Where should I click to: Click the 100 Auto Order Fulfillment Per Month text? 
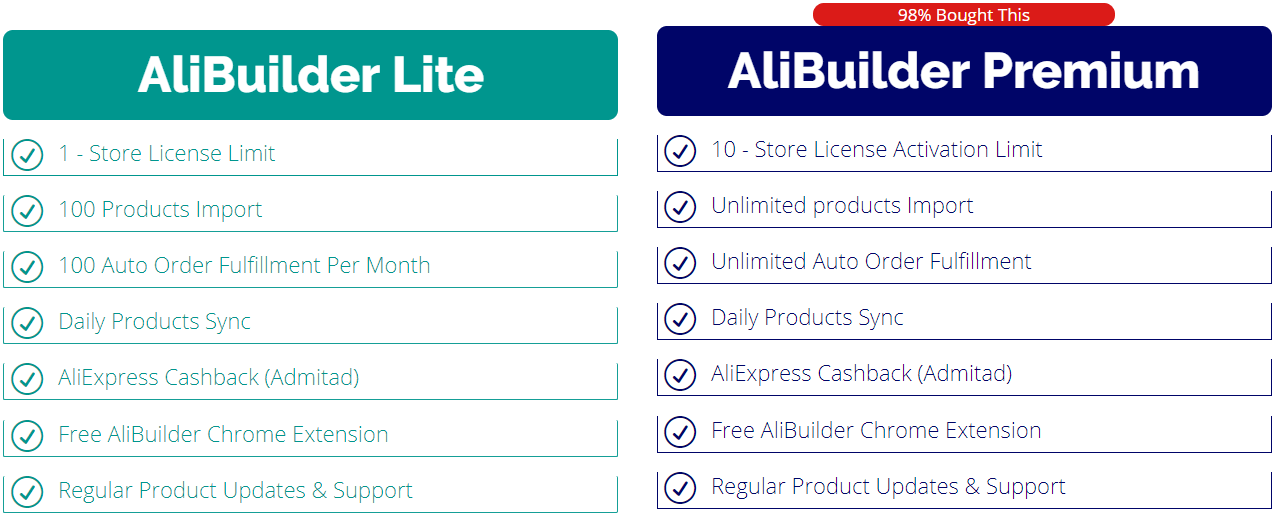click(x=244, y=266)
